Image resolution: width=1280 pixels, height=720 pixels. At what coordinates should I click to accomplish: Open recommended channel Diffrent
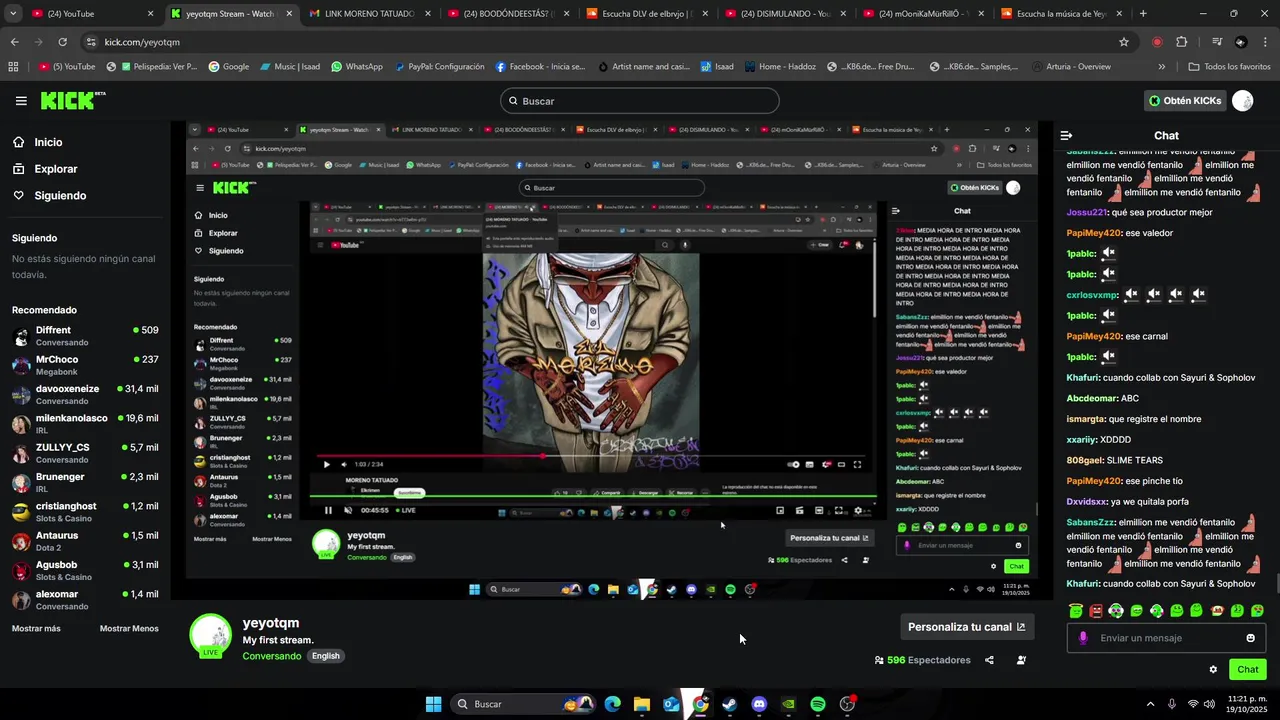[x=85, y=336]
